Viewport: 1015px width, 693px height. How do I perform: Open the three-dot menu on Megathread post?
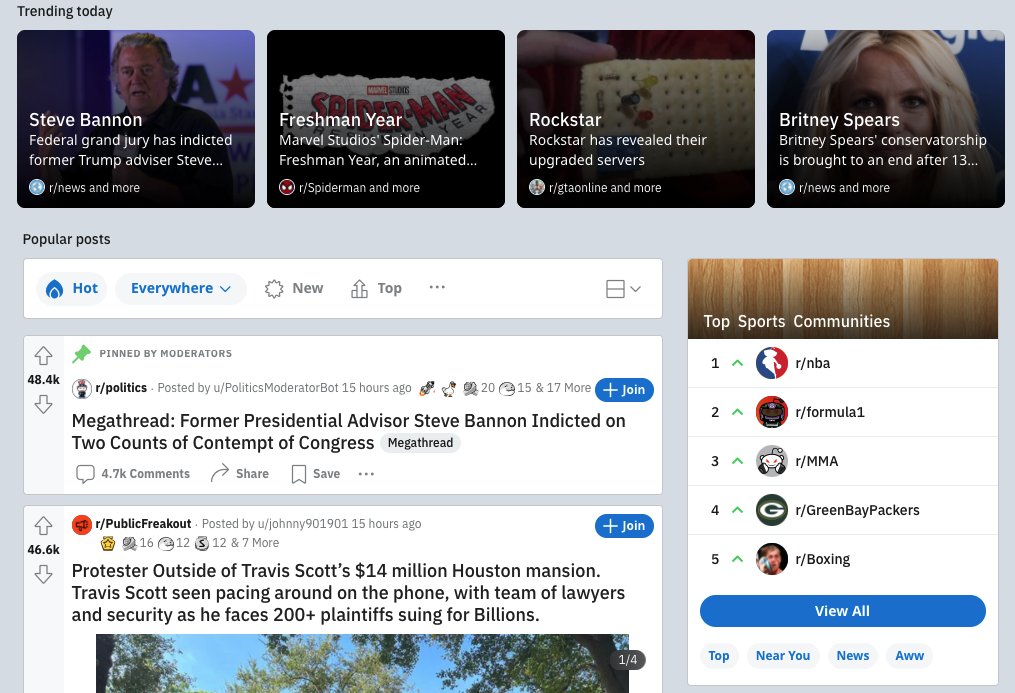(366, 474)
